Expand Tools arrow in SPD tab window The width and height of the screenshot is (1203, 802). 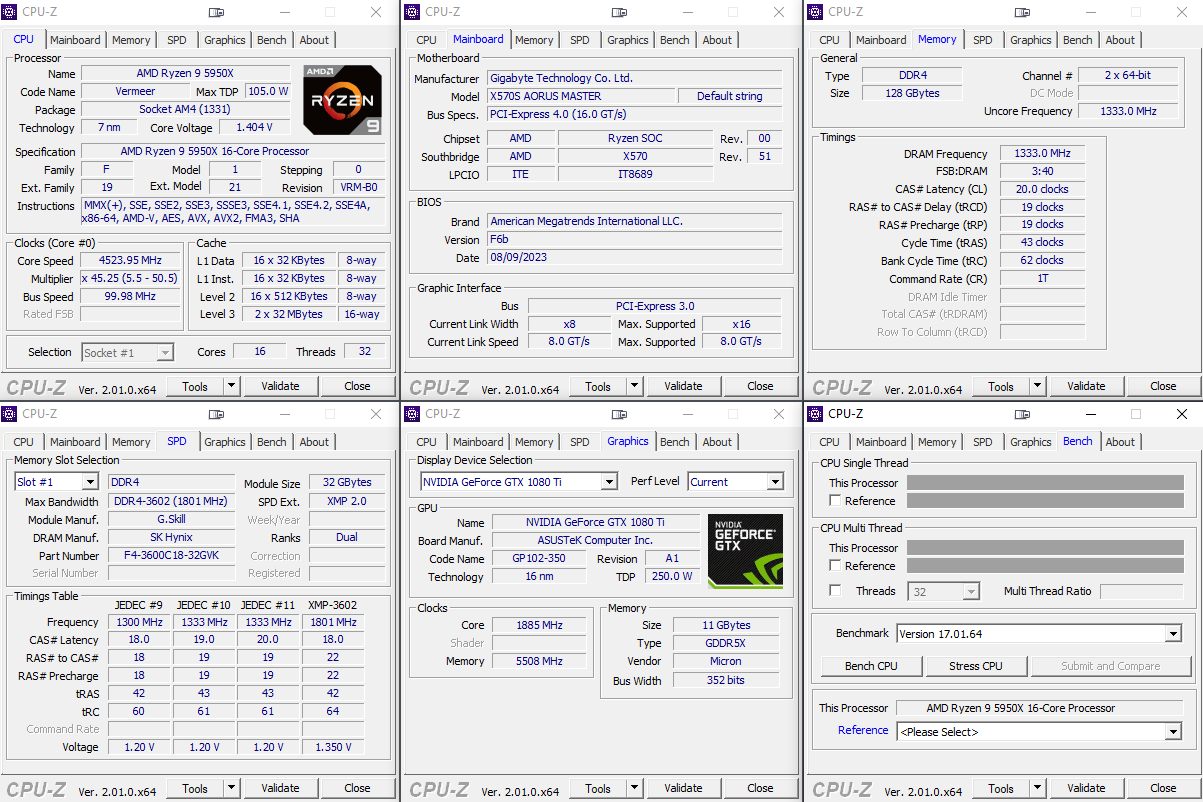[231, 788]
